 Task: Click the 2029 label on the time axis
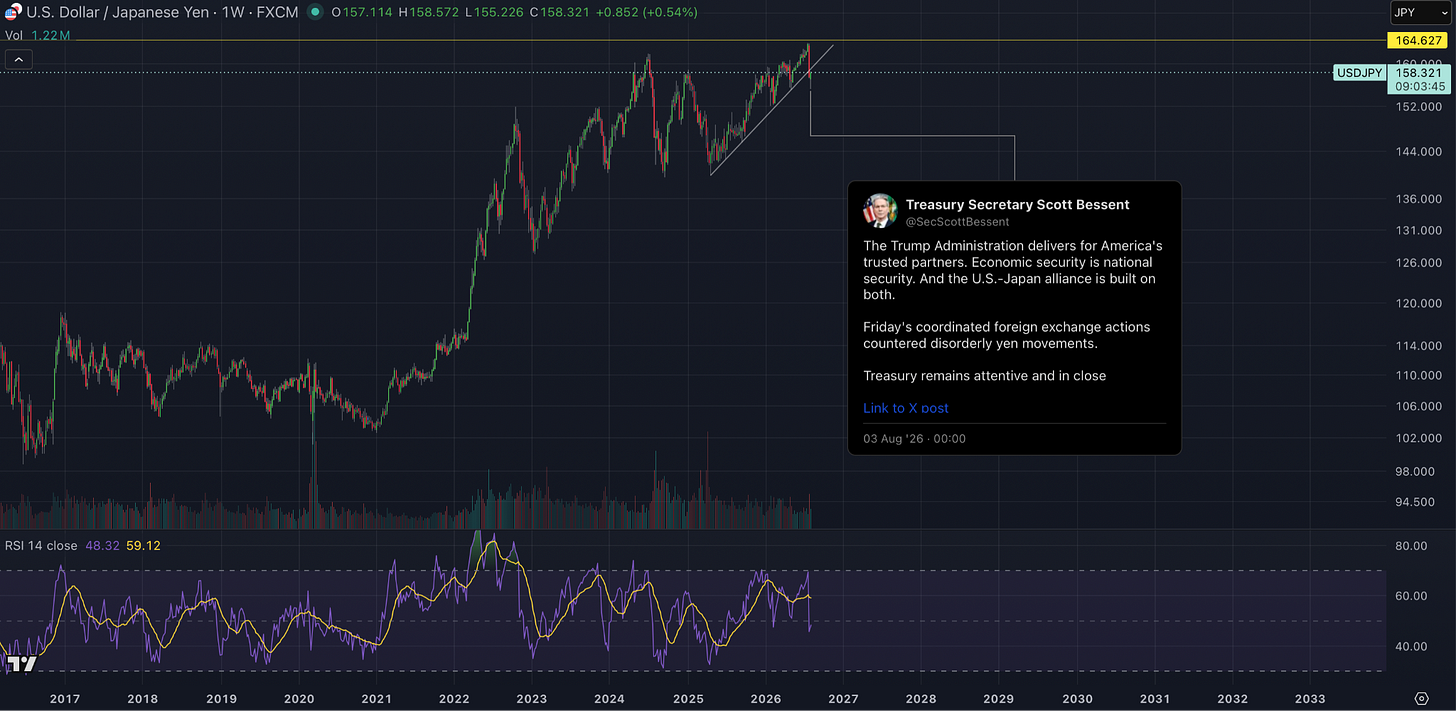click(998, 698)
